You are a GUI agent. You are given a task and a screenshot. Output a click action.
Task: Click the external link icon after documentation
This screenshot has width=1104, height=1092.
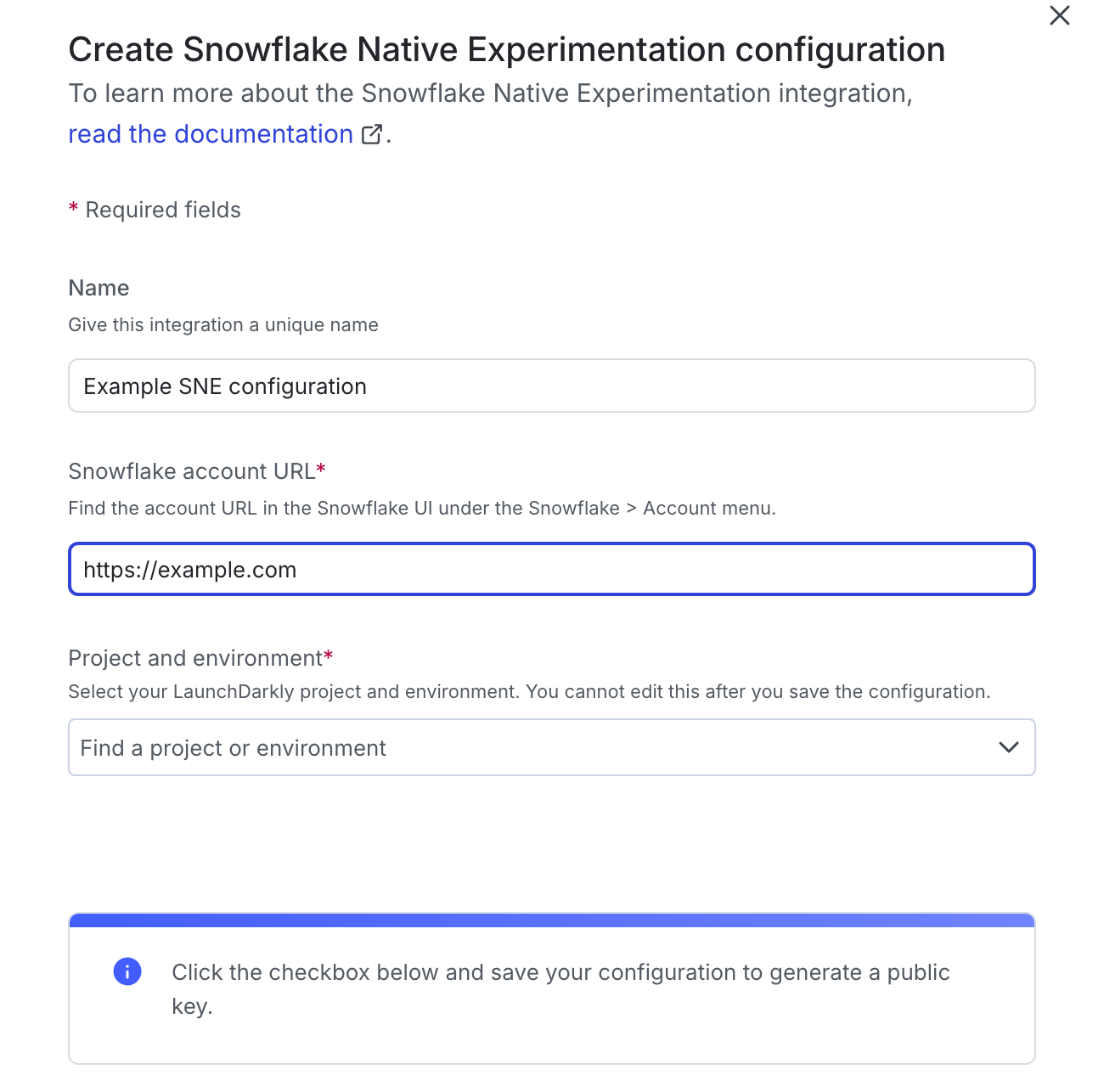371,134
